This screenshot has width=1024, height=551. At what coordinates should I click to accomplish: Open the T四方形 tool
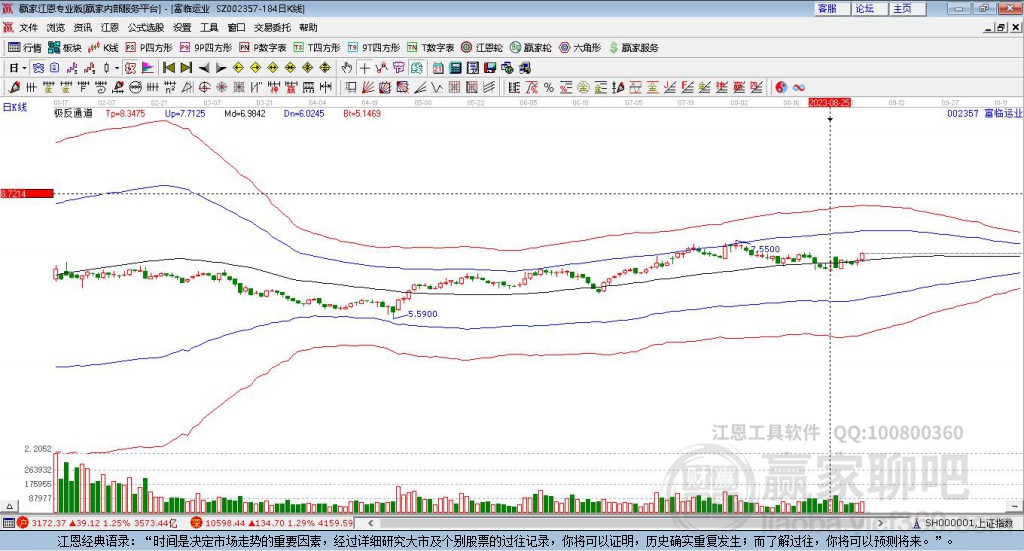[317, 48]
